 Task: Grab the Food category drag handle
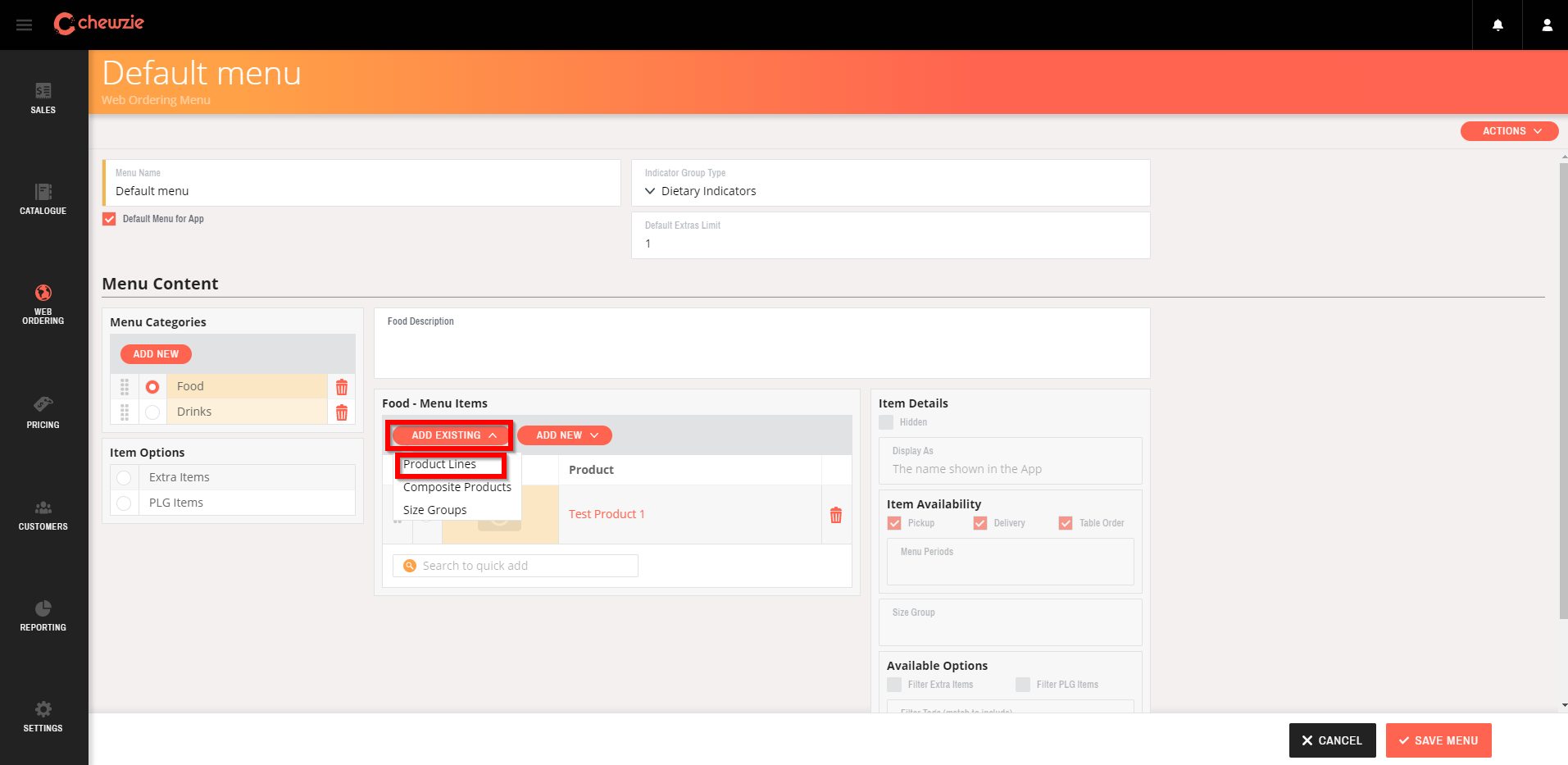point(125,387)
